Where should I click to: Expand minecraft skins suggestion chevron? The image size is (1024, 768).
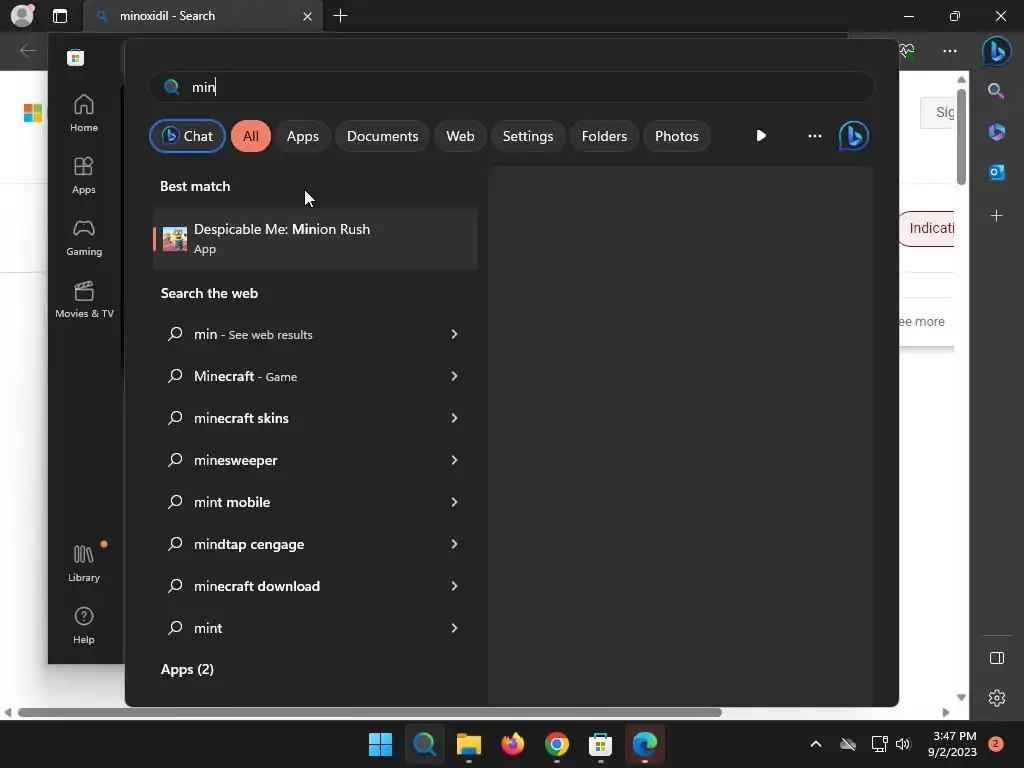tap(454, 418)
